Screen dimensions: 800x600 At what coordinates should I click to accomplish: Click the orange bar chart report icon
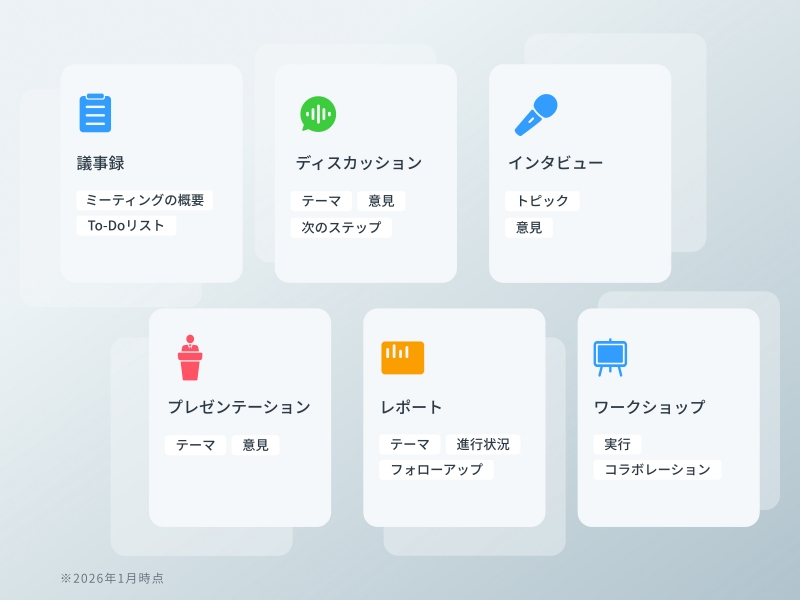pos(402,357)
